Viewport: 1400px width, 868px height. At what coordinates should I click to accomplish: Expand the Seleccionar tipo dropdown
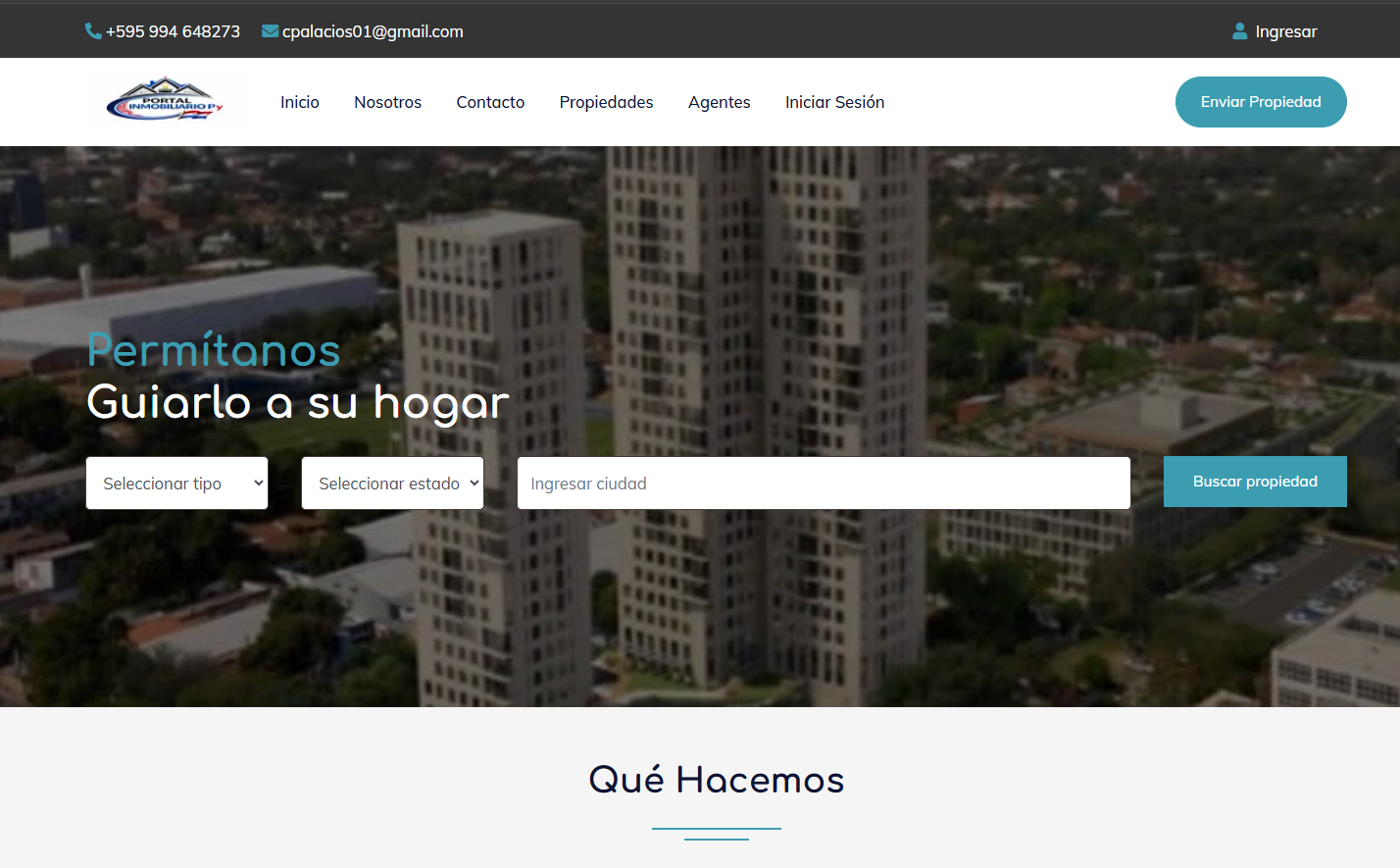pyautogui.click(x=176, y=483)
